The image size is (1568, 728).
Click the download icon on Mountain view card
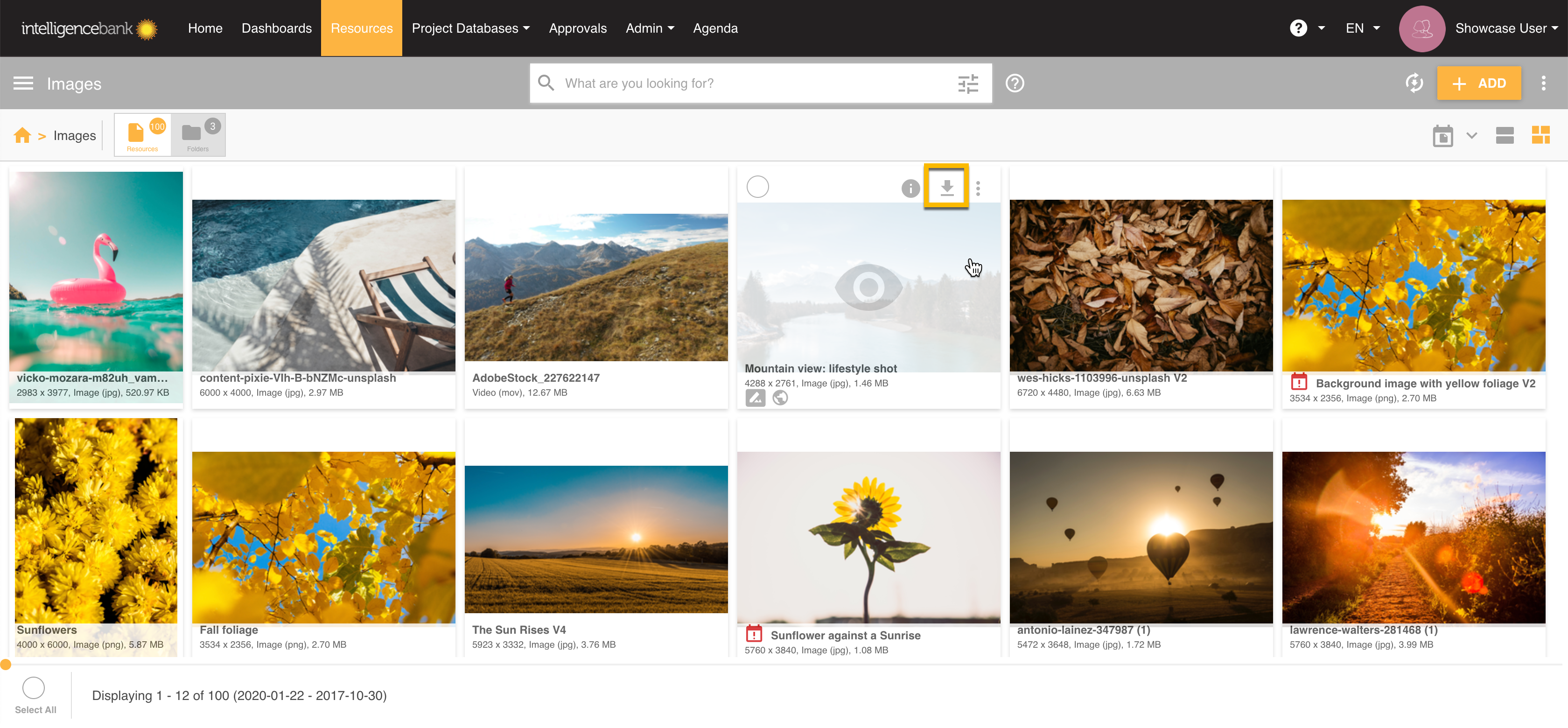pyautogui.click(x=946, y=188)
